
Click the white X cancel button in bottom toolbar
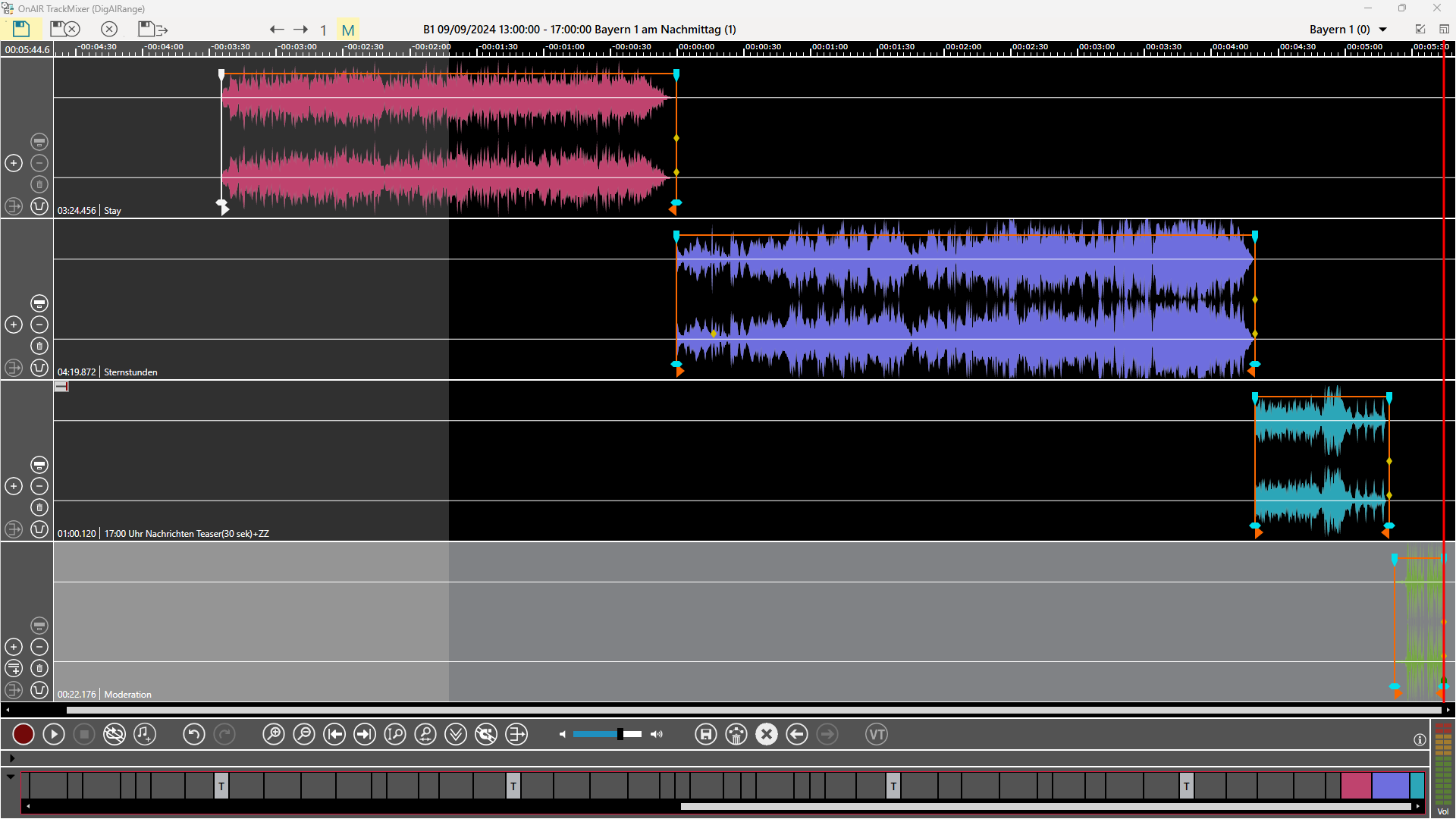coord(766,734)
